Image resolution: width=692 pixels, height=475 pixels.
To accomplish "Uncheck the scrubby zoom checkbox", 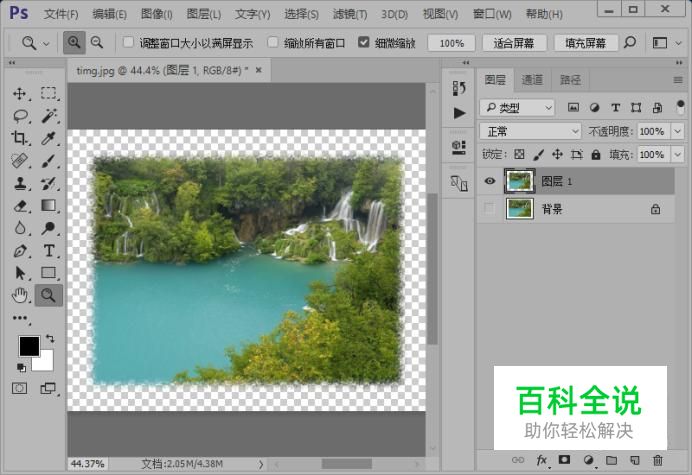I will 363,42.
